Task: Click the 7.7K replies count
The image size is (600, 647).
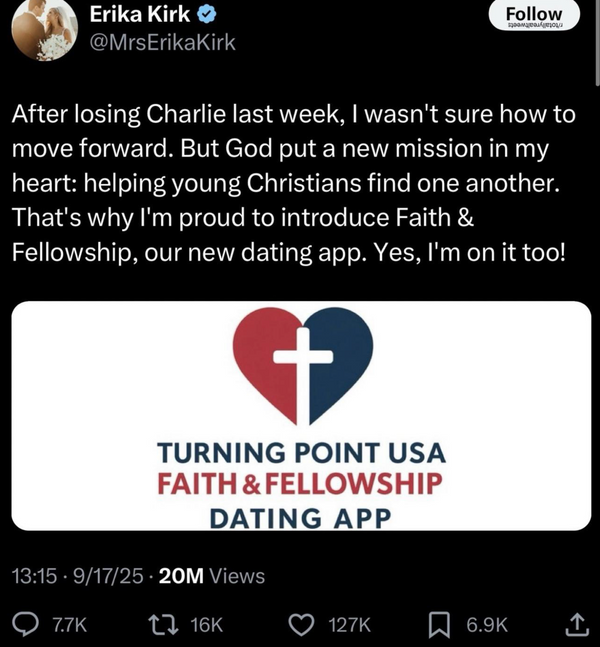Action: click(x=69, y=625)
